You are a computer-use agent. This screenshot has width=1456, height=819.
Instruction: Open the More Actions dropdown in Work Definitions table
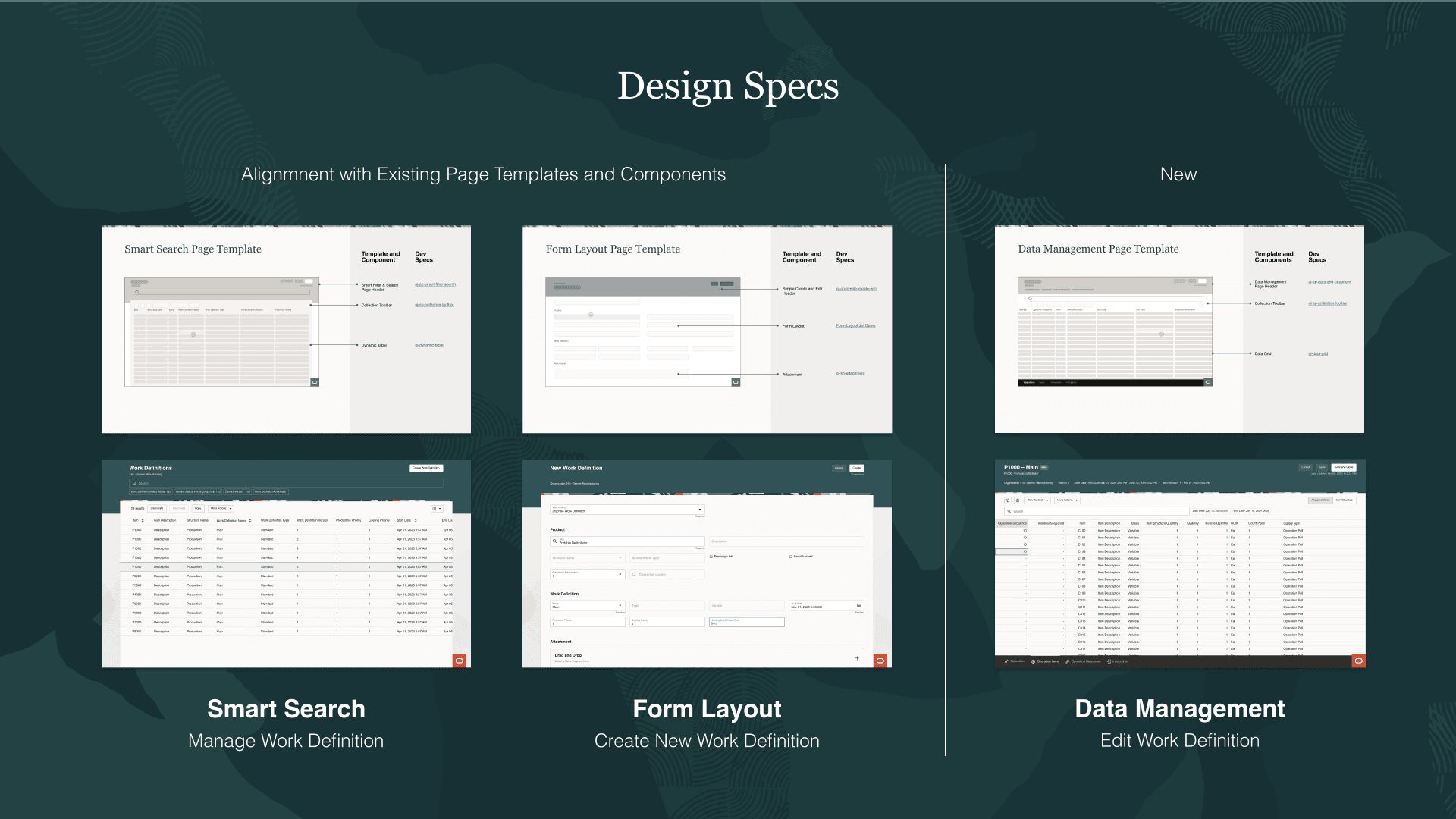(221, 509)
